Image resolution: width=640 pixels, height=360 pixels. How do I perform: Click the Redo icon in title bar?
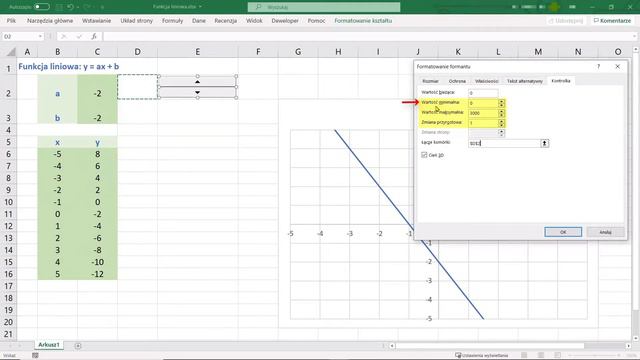(x=87, y=7)
